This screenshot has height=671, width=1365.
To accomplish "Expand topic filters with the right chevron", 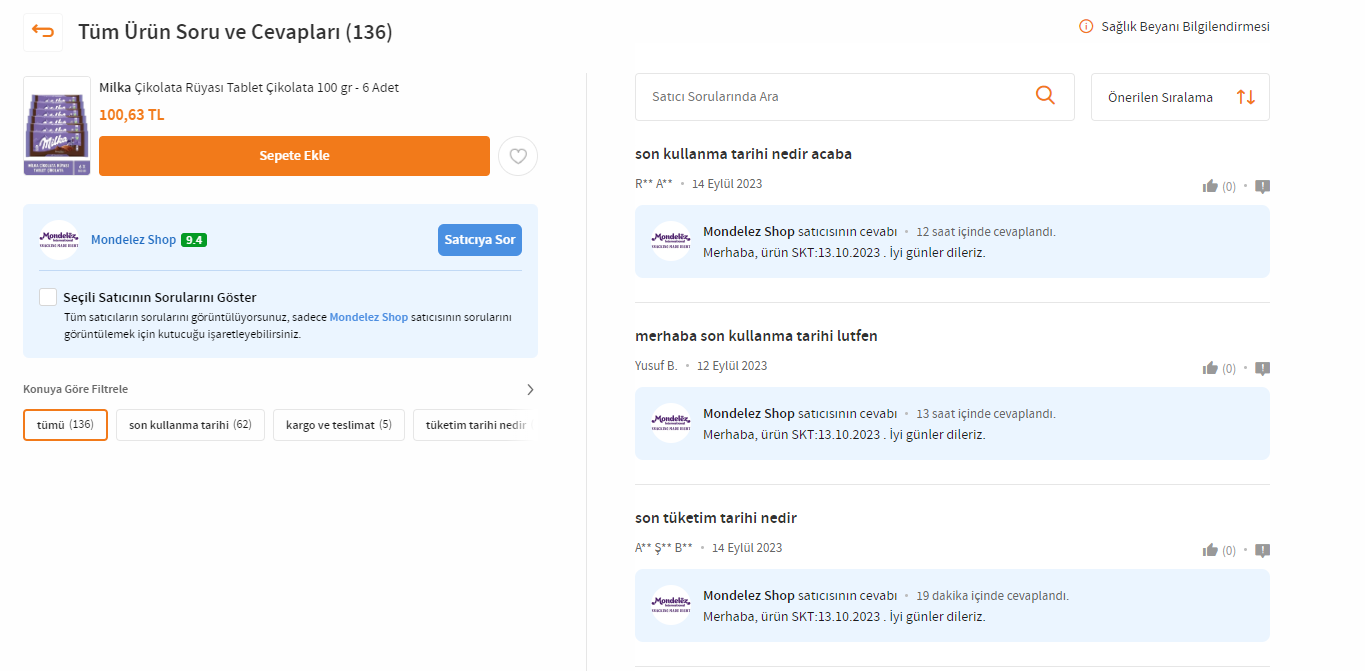I will (x=530, y=389).
